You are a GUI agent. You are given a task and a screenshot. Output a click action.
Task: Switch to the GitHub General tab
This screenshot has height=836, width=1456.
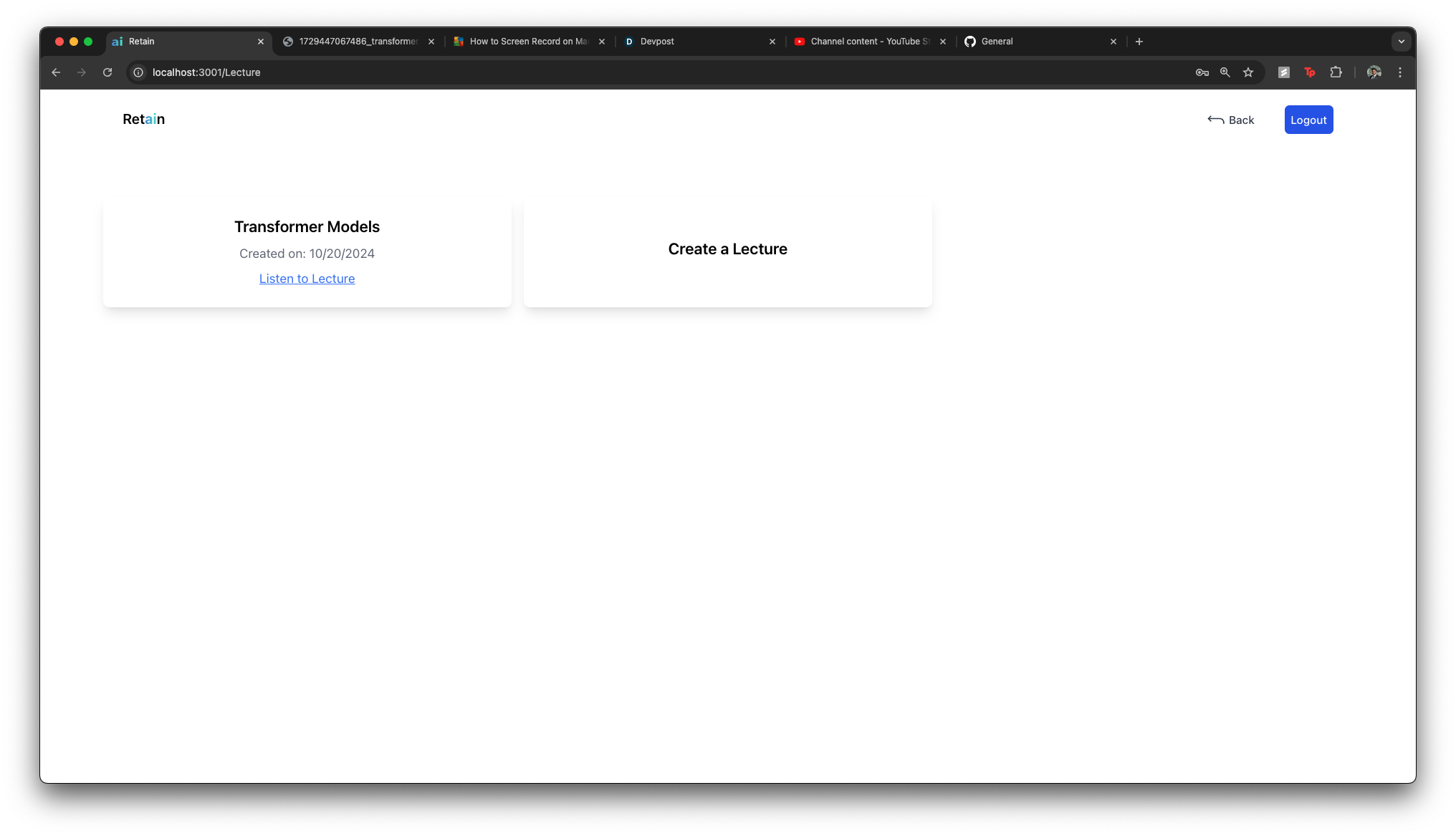1035,42
